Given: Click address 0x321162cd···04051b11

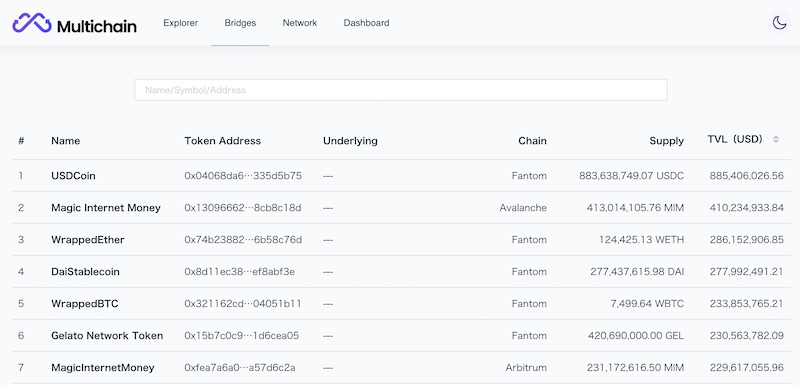Looking at the screenshot, I should (x=242, y=304).
